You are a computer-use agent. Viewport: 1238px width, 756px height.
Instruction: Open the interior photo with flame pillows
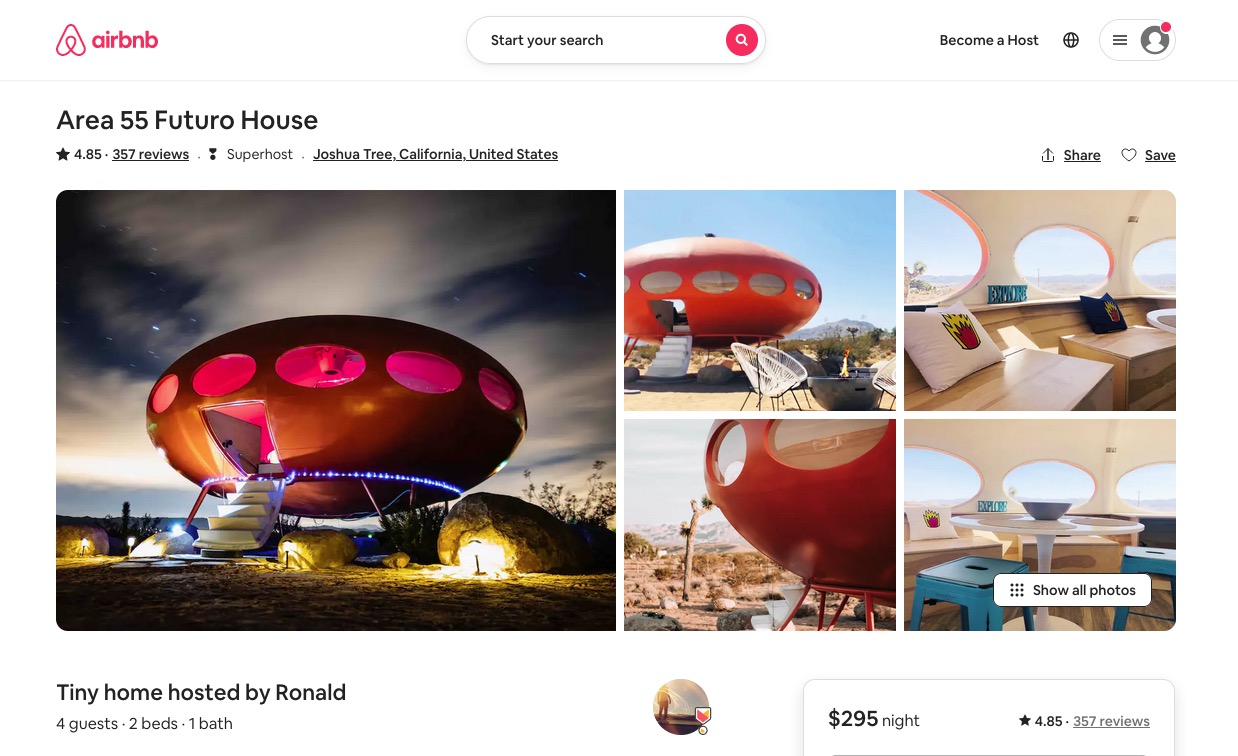tap(1040, 300)
